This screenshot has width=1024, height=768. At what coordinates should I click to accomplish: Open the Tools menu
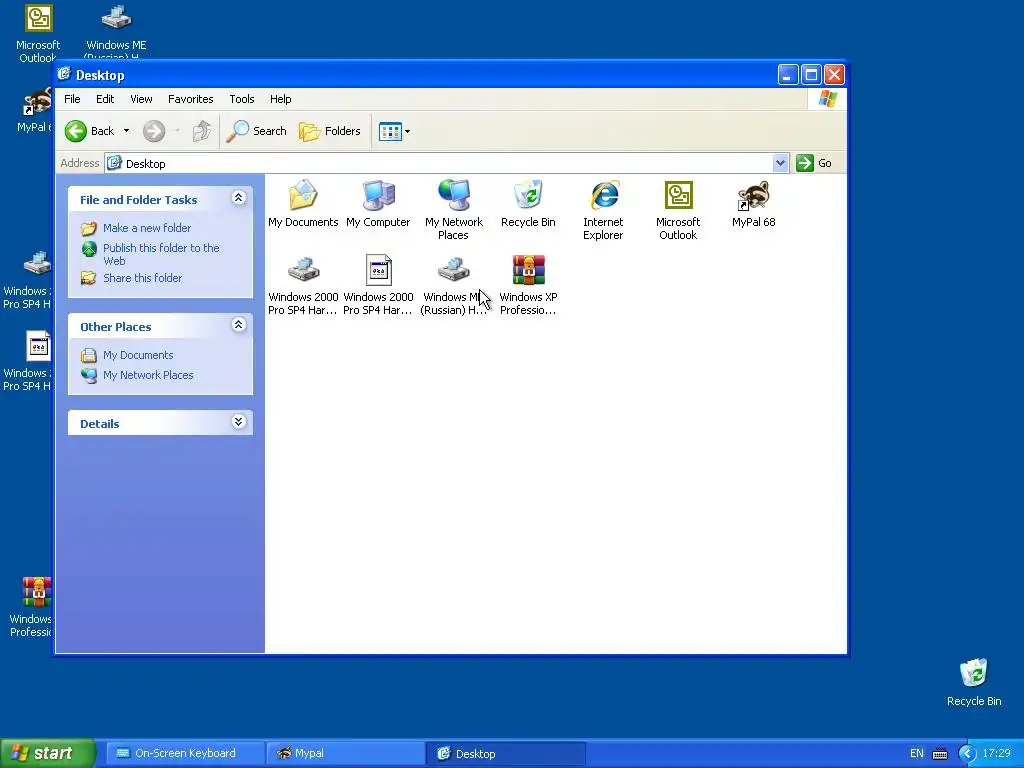tap(242, 99)
